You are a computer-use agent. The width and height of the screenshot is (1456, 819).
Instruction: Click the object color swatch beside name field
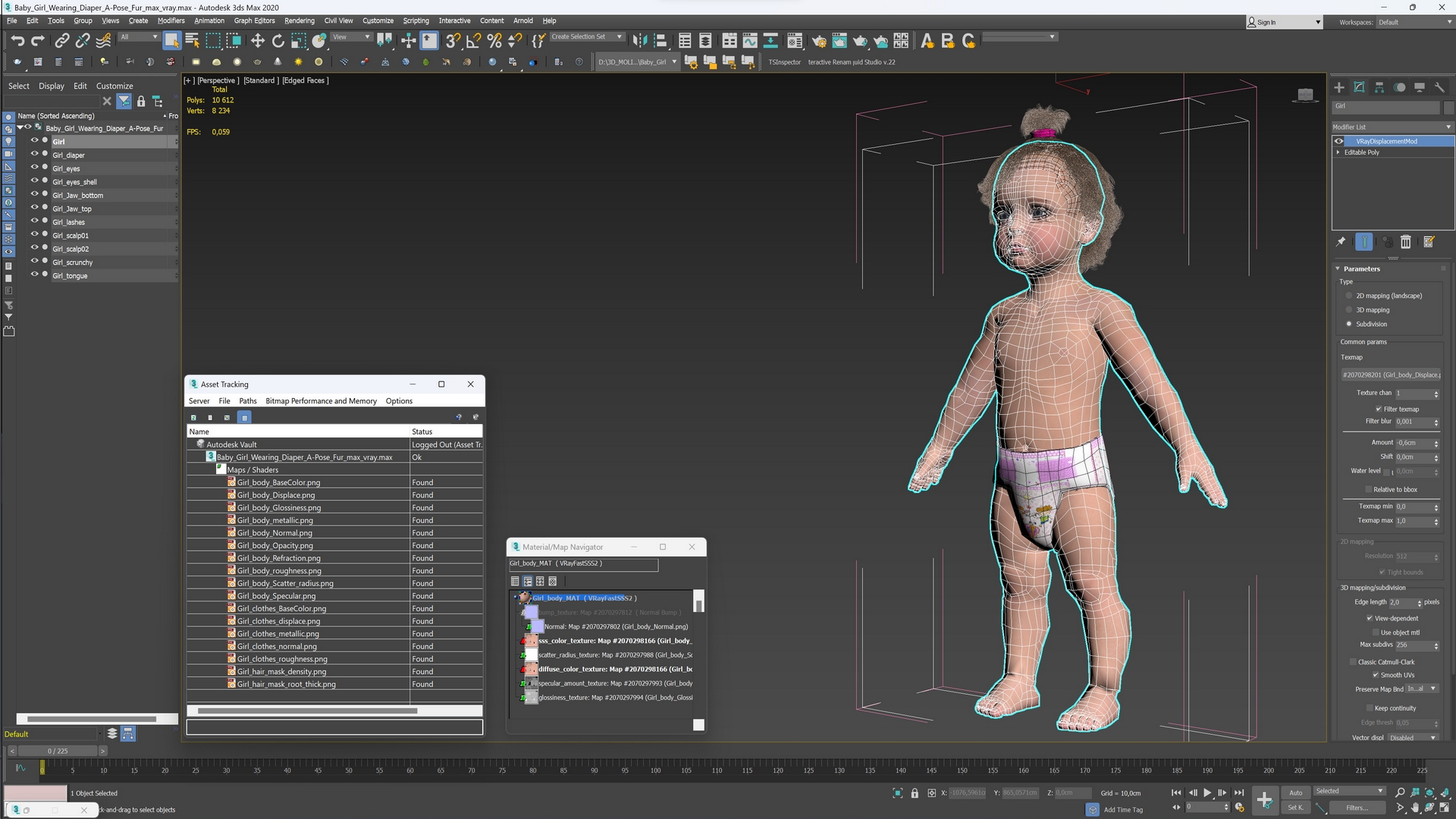click(x=1448, y=107)
